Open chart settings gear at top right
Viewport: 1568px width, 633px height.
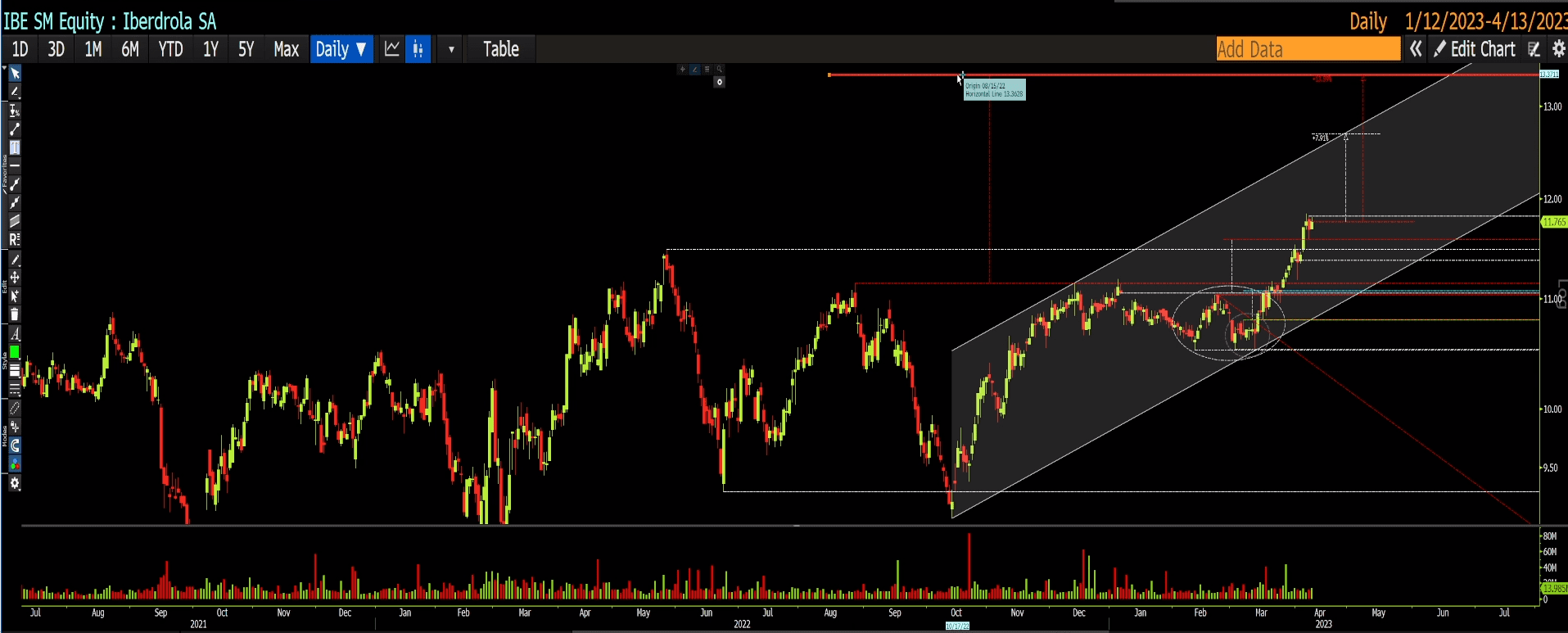pyautogui.click(x=1558, y=49)
